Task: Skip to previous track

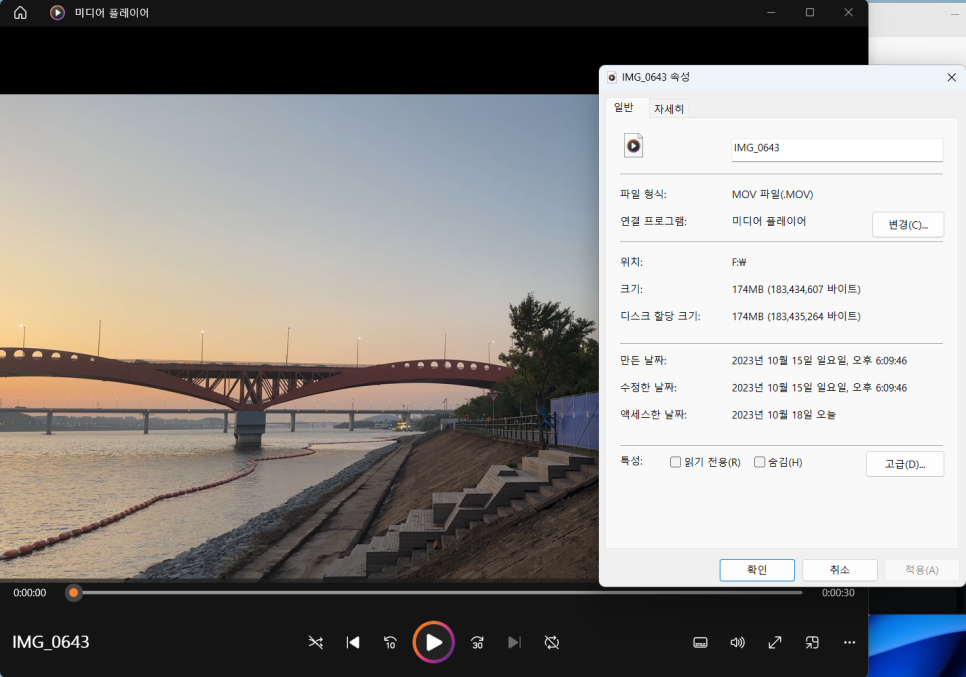Action: pyautogui.click(x=353, y=643)
